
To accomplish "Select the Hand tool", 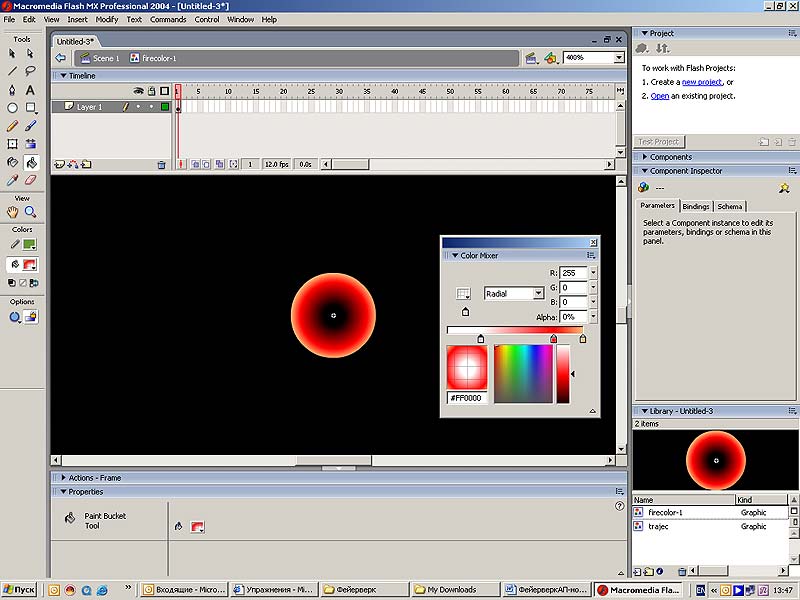I will pos(13,212).
